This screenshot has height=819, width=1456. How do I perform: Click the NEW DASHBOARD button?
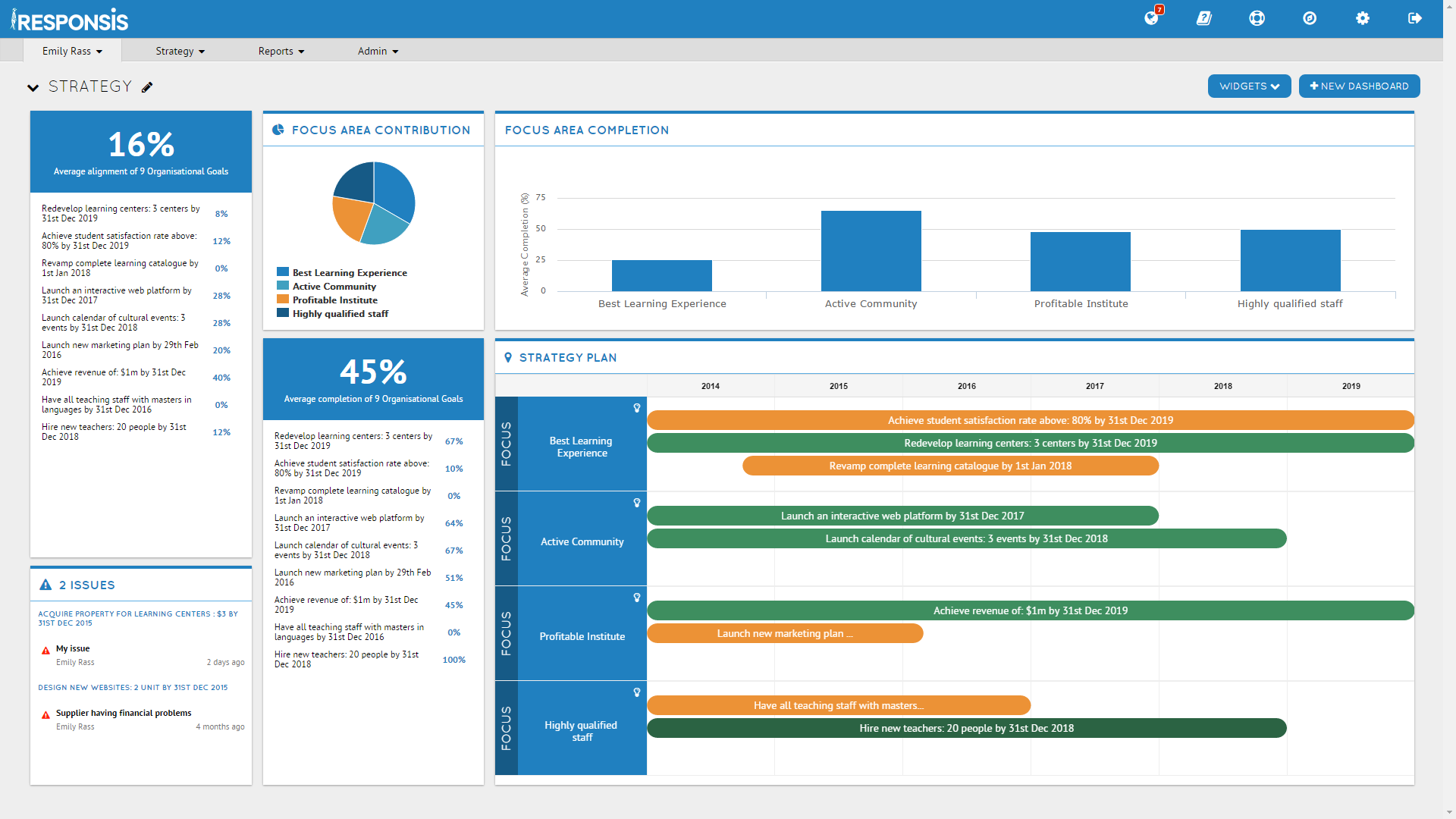coord(1359,86)
